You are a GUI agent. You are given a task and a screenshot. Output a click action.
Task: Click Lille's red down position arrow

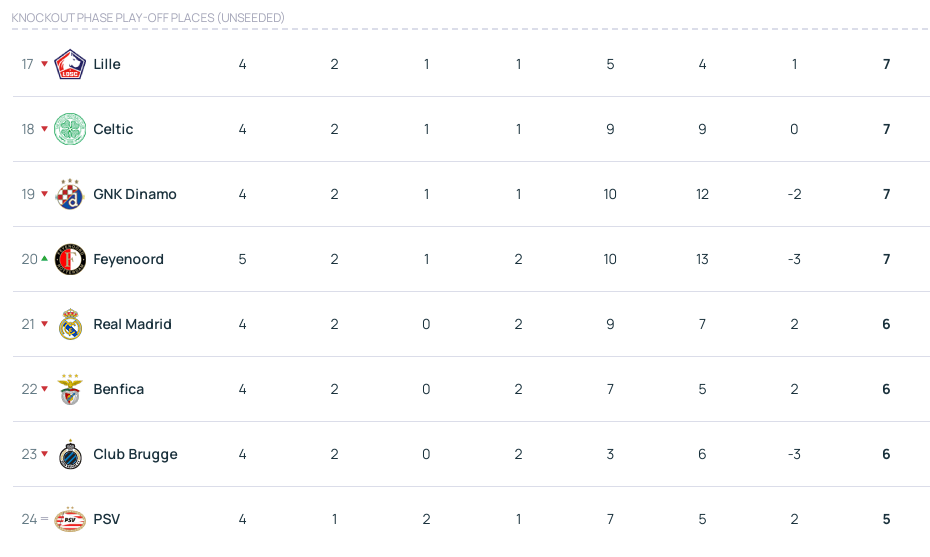[x=44, y=65]
